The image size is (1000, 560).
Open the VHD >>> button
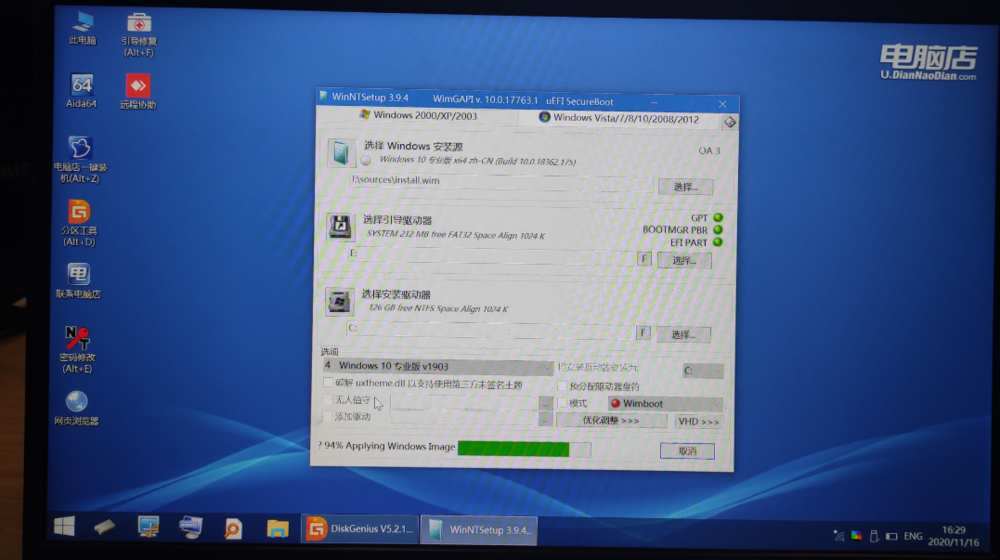click(698, 422)
